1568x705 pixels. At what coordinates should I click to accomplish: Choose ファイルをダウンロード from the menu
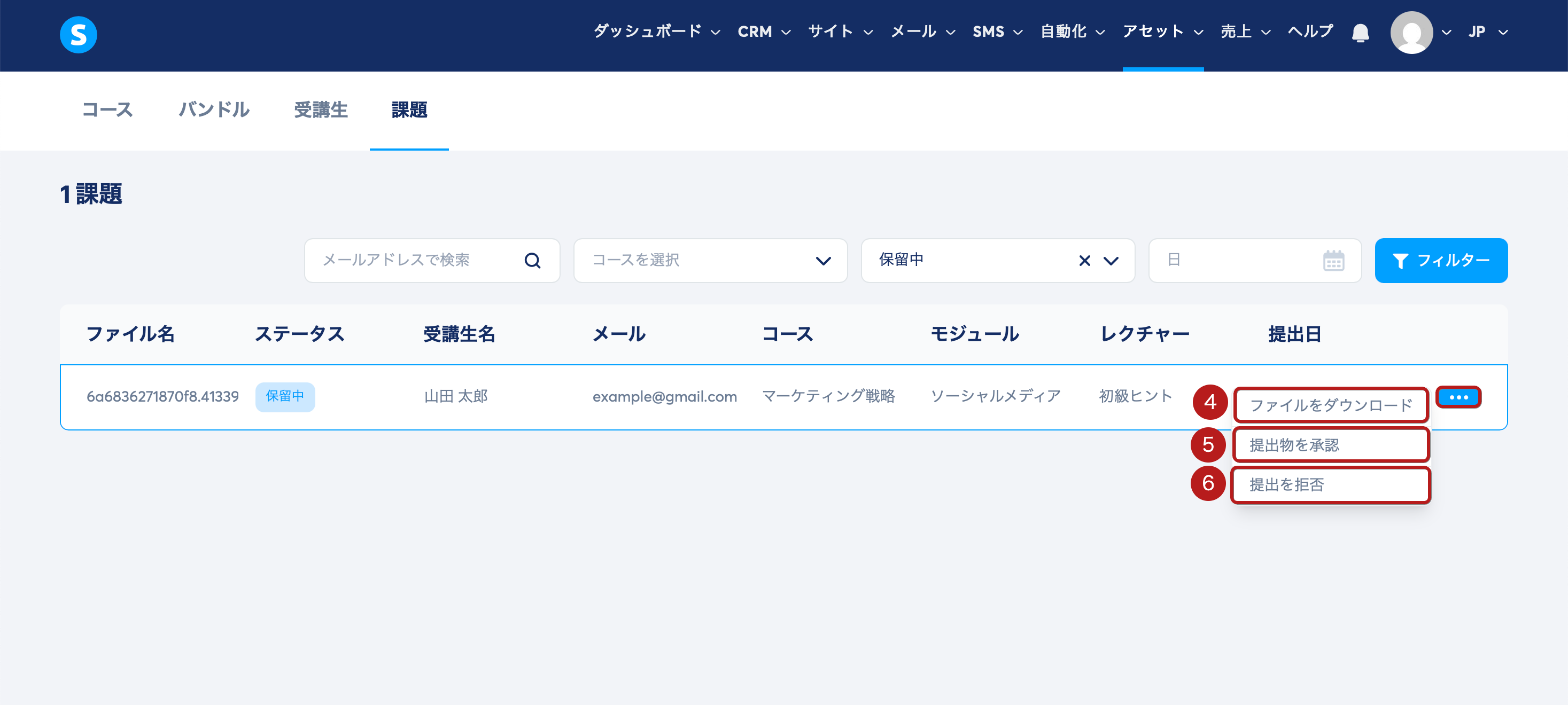coord(1331,405)
